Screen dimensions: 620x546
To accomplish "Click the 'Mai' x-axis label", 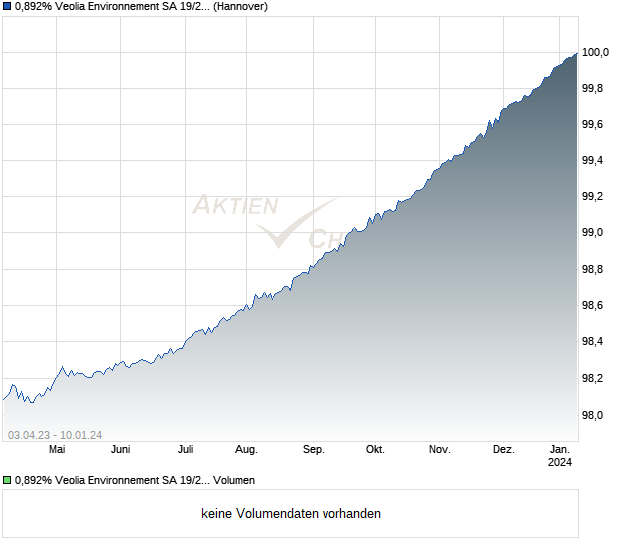I will [57, 449].
